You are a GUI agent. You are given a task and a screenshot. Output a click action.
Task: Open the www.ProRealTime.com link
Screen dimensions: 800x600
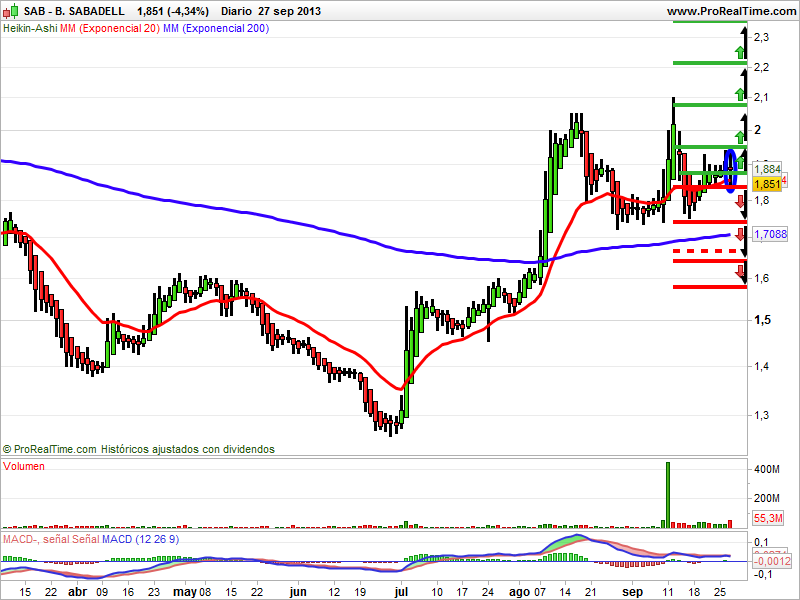[x=731, y=11]
